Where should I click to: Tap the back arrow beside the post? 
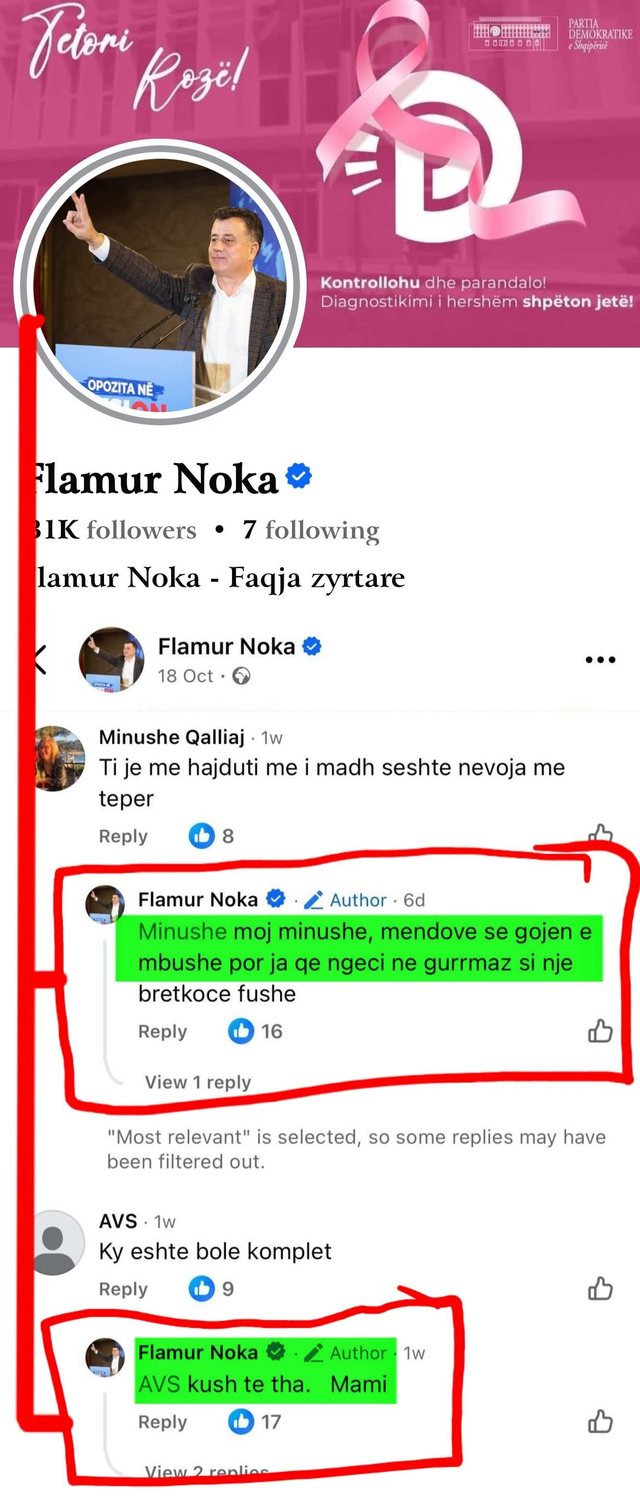coord(40,660)
